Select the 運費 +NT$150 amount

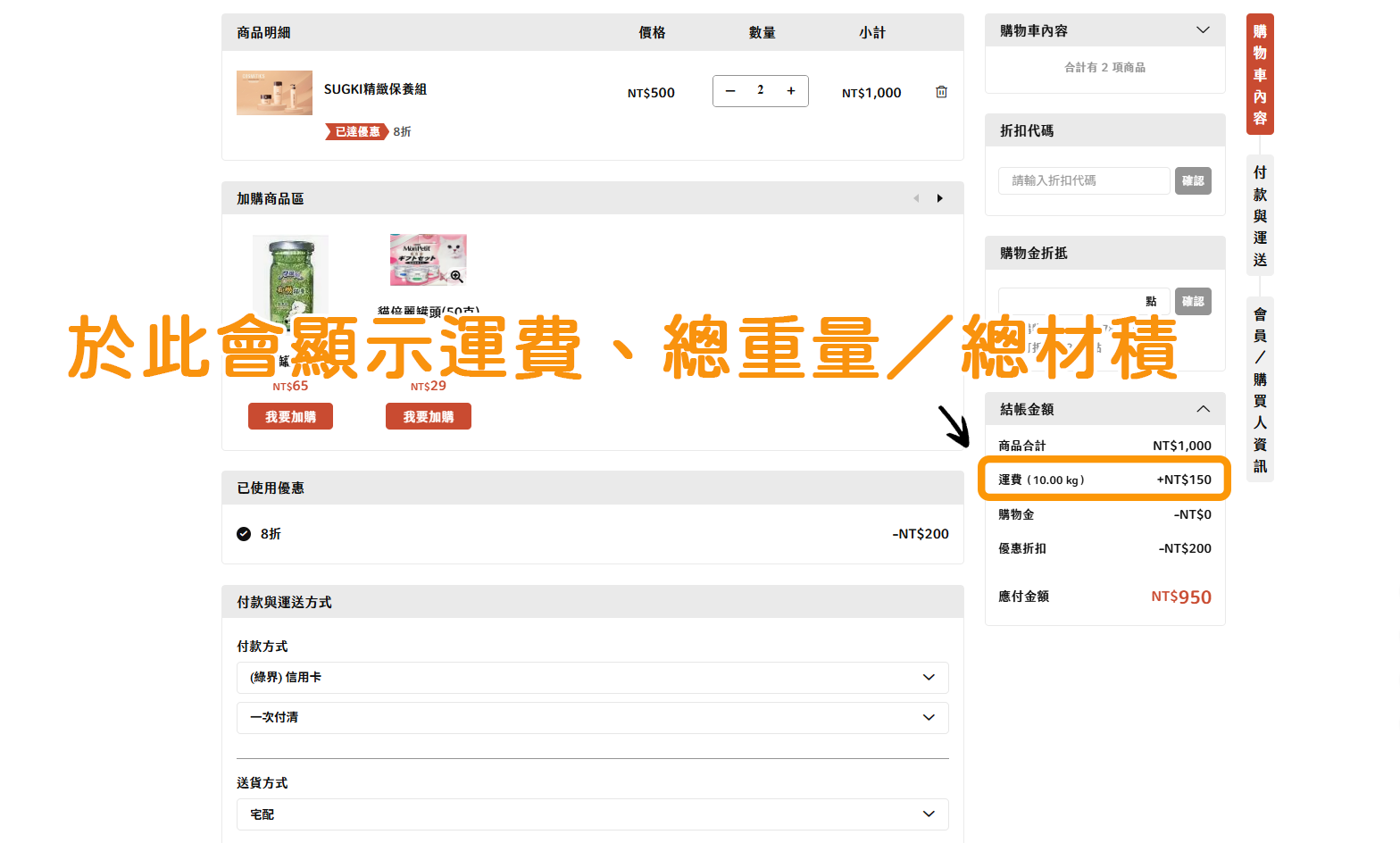1184,480
